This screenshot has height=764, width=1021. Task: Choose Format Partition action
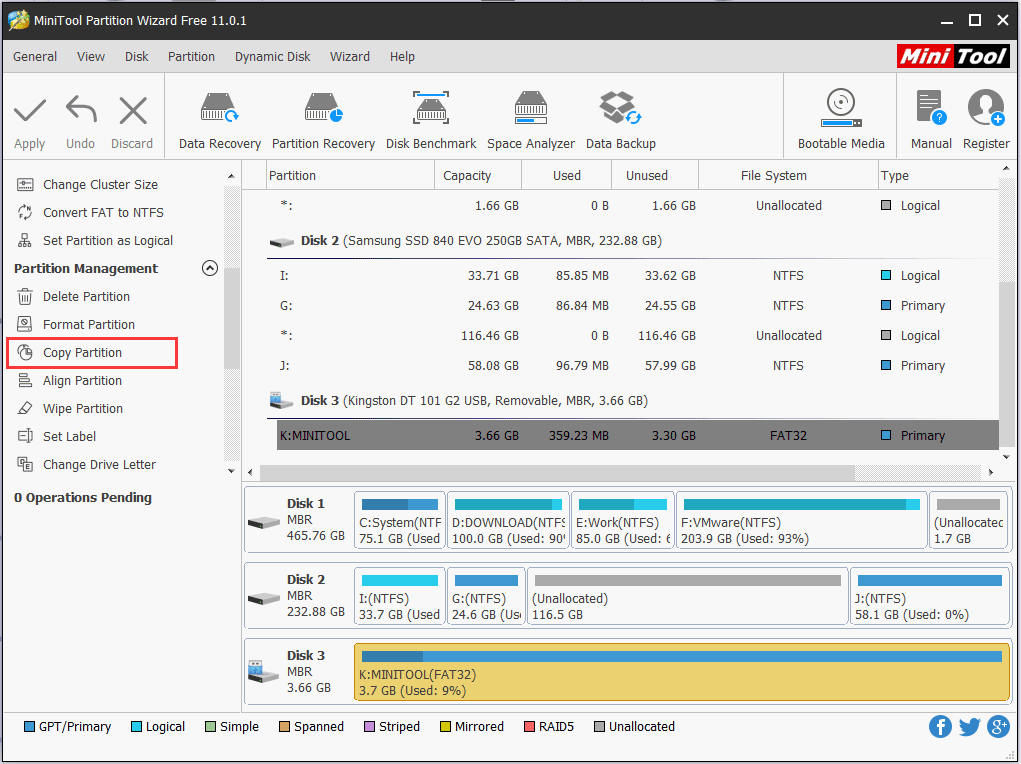click(x=89, y=324)
